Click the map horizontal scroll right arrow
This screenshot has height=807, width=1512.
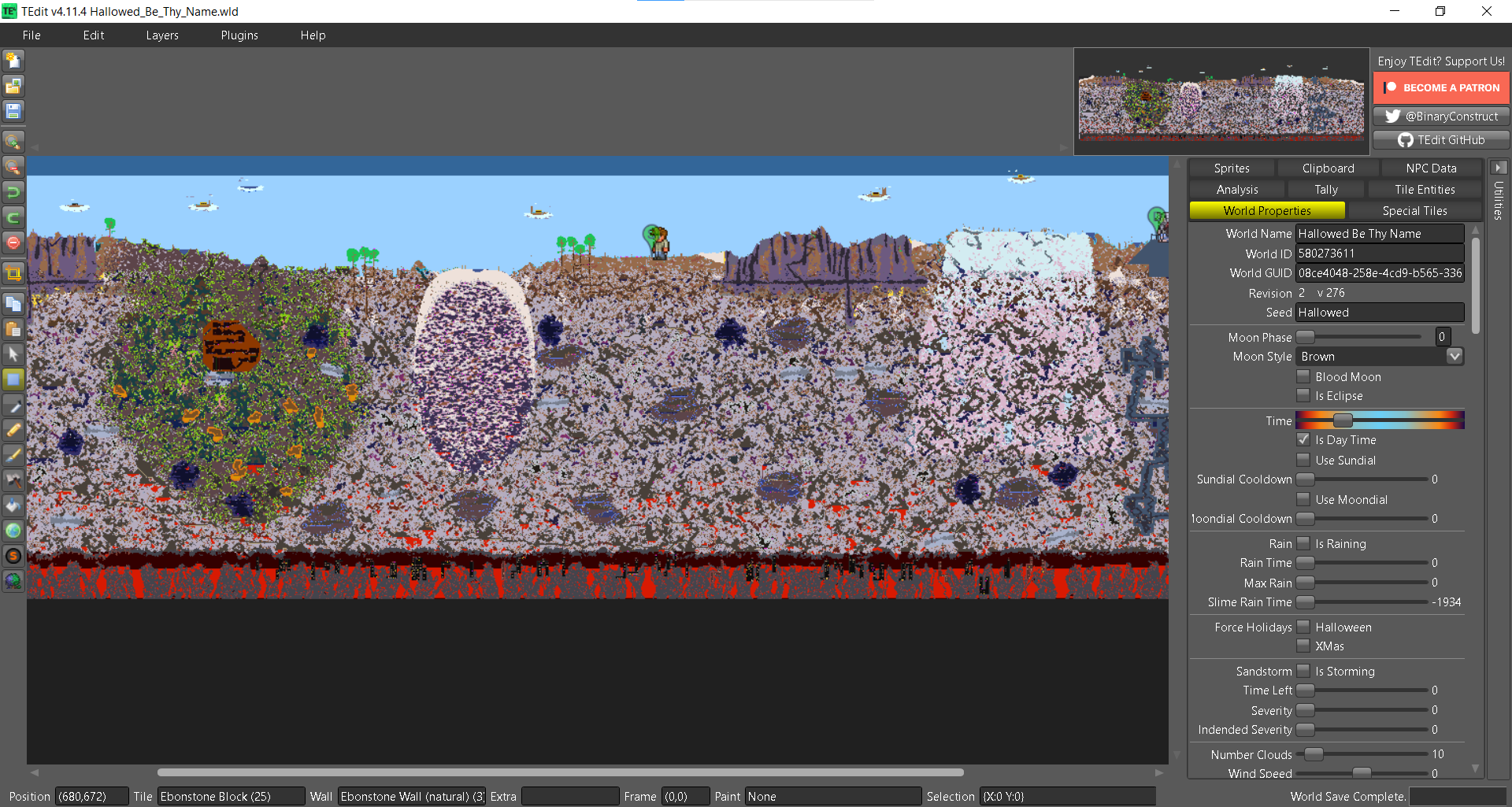coord(1159,772)
